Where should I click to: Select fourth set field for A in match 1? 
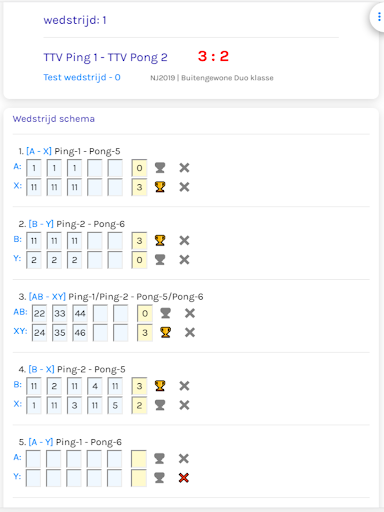(x=95, y=168)
